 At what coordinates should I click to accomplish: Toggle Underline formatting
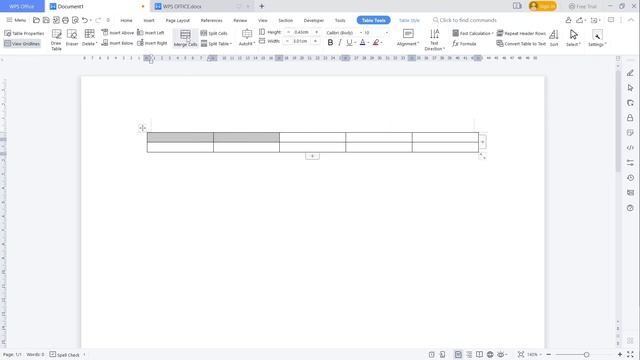click(349, 42)
